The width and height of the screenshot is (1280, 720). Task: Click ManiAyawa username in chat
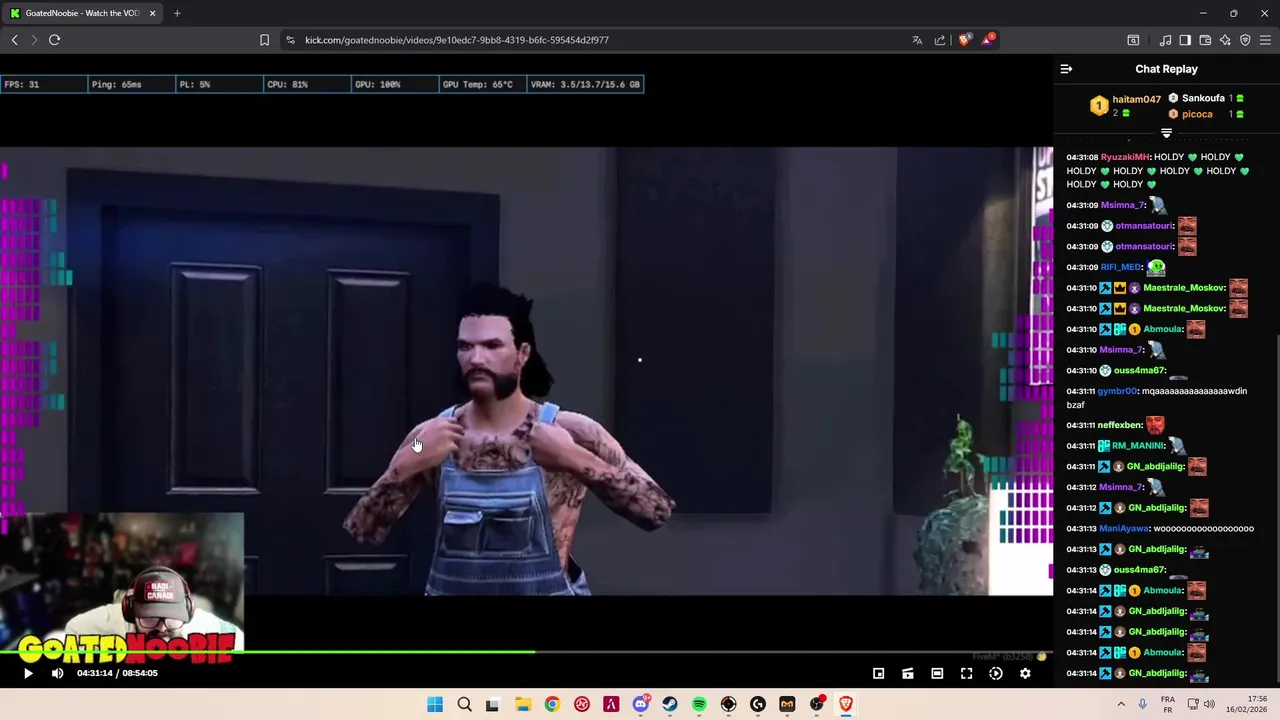click(1123, 528)
